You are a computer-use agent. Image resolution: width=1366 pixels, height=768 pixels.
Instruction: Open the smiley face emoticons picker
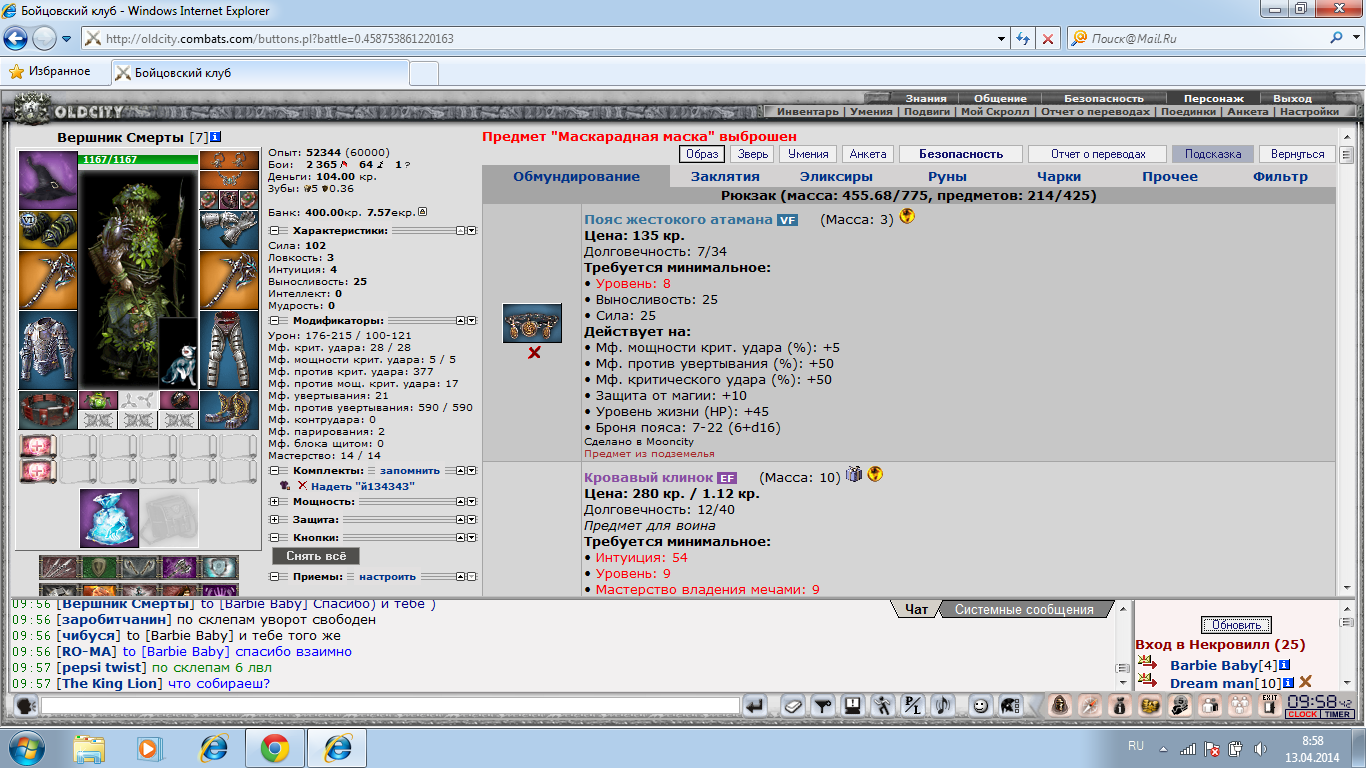pos(980,706)
